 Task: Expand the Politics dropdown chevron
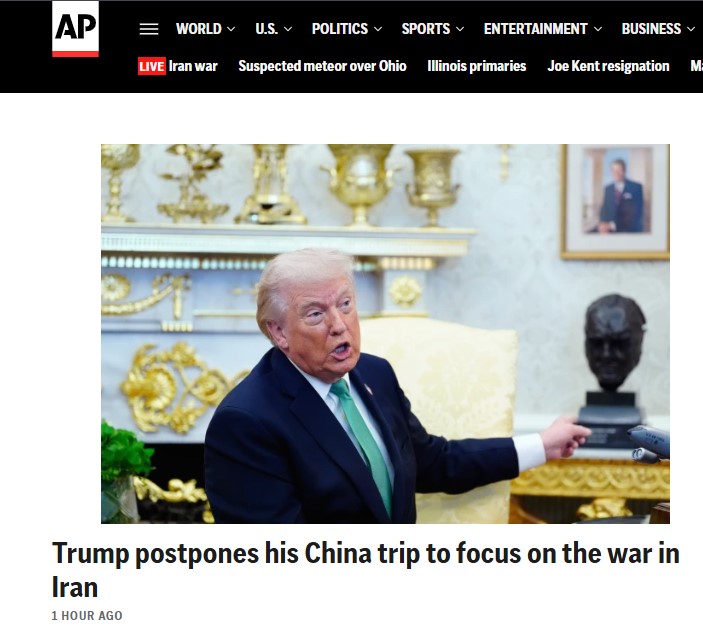[x=378, y=29]
